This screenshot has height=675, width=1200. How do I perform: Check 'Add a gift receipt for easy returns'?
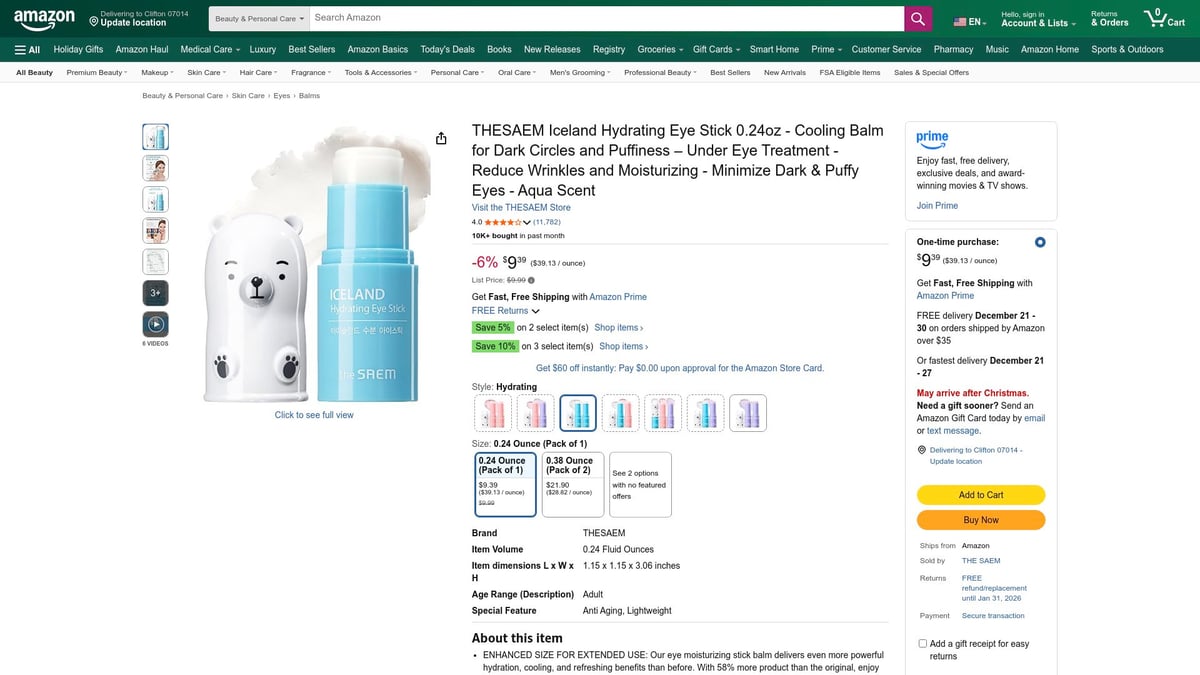922,643
